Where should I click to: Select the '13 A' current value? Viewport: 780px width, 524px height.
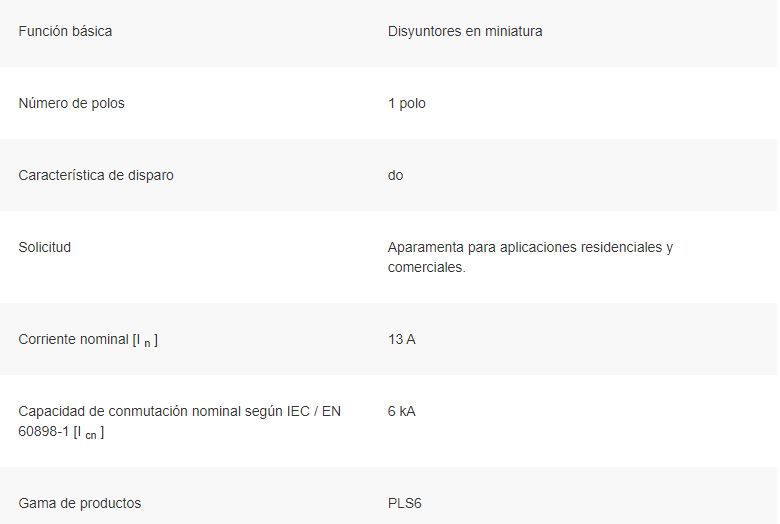click(402, 339)
